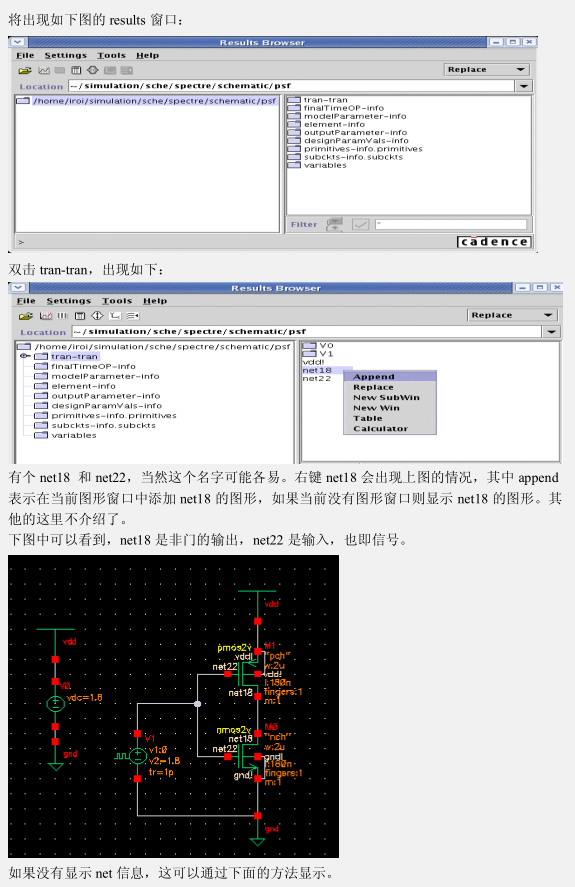Open Replace dropdown in lower Results Browser

click(x=512, y=315)
